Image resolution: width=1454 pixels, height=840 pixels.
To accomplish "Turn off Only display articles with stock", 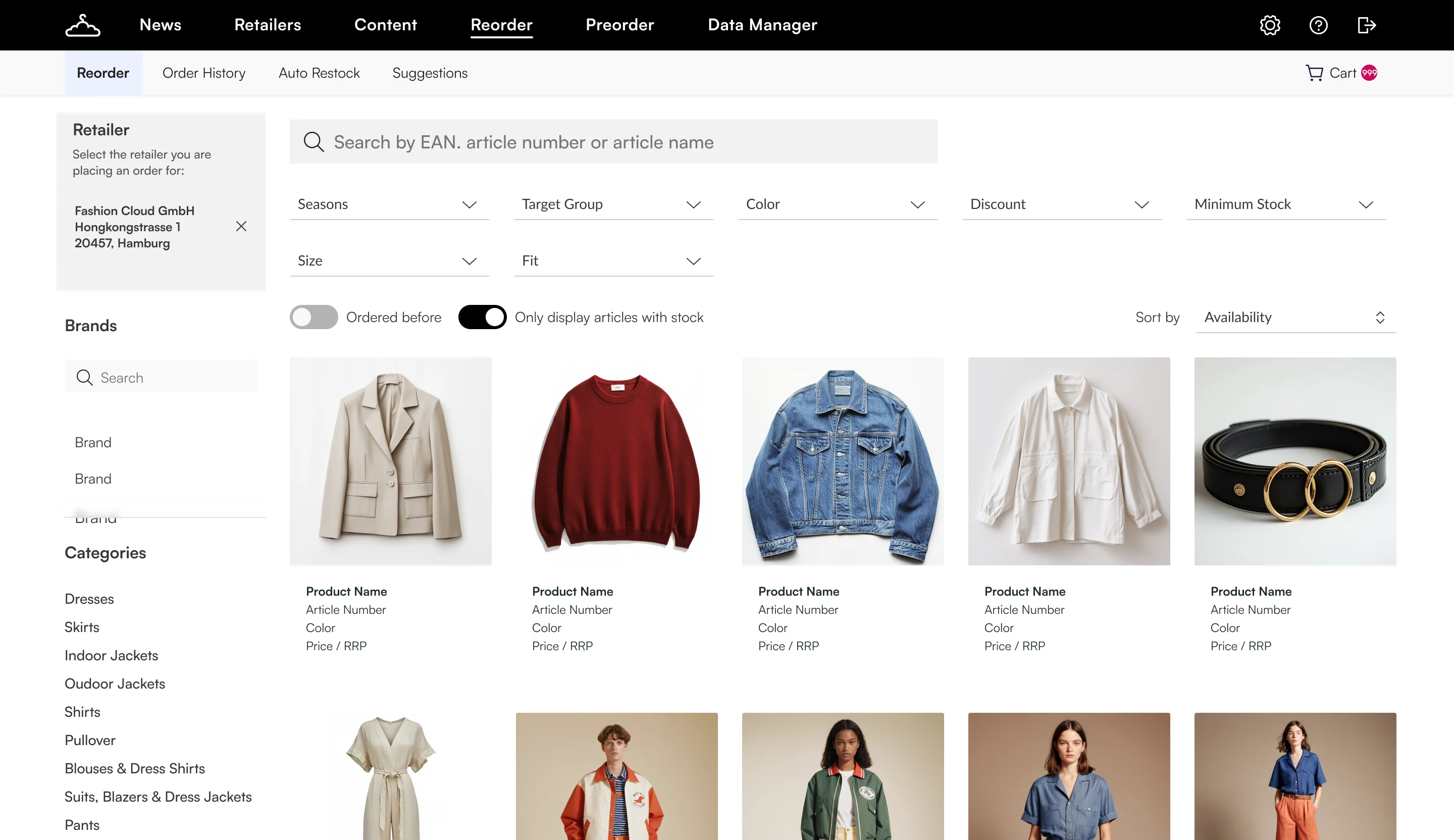I will click(482, 317).
